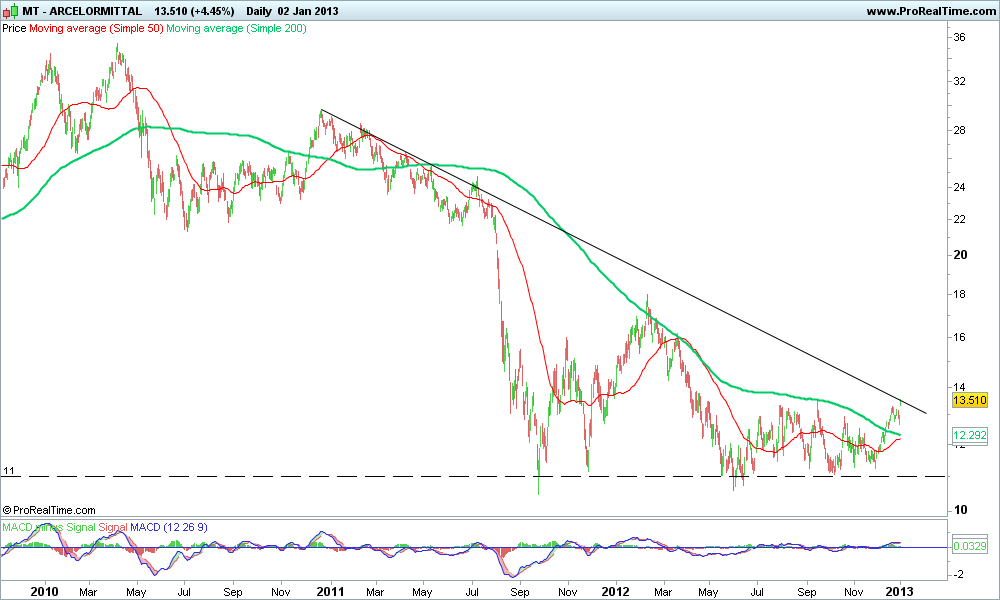Click the candlestick icon beside the MT ticker
Viewport: 1000px width, 600px height.
point(11,11)
